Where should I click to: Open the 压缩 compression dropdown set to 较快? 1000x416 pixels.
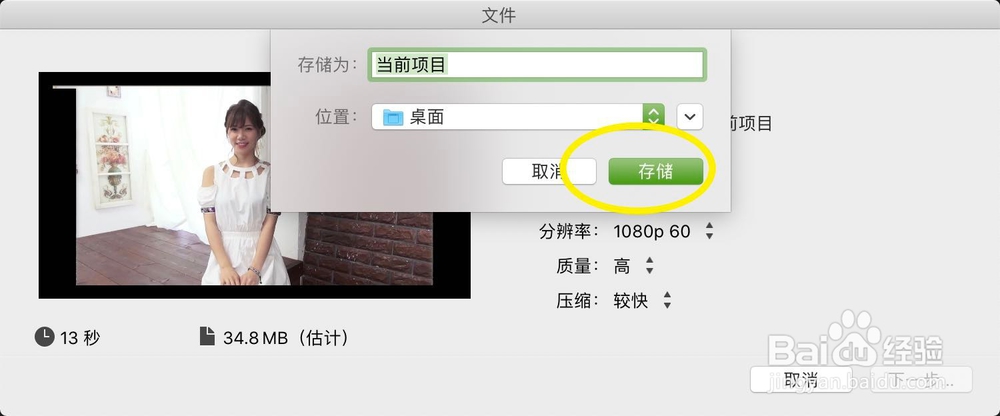643,301
